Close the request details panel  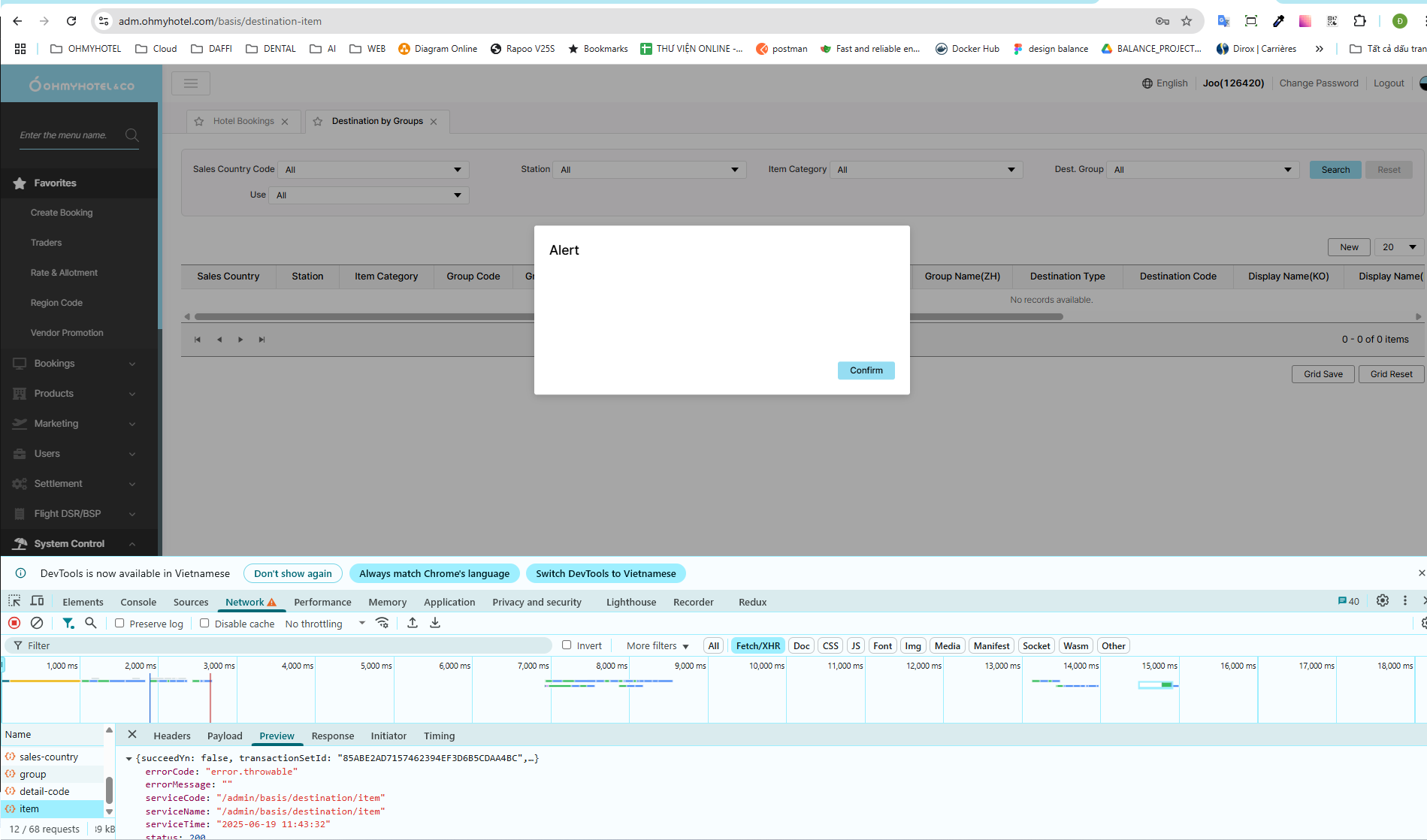pos(132,735)
